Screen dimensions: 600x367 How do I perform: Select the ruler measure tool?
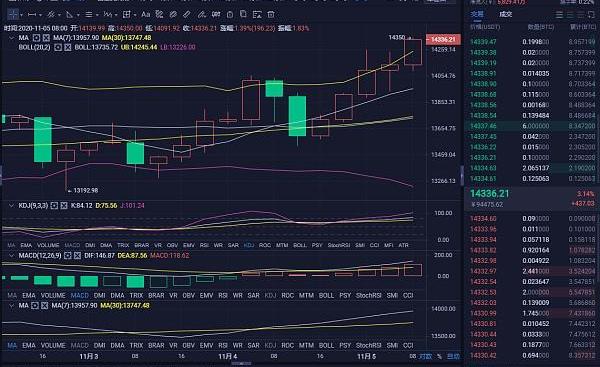[186, 15]
